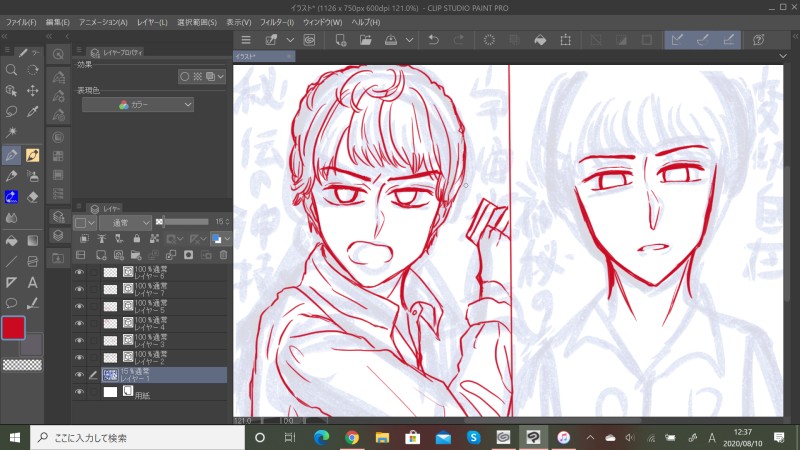800x450 pixels.
Task: Toggle set as reference layer lighthouse icon
Action: click(x=102, y=238)
